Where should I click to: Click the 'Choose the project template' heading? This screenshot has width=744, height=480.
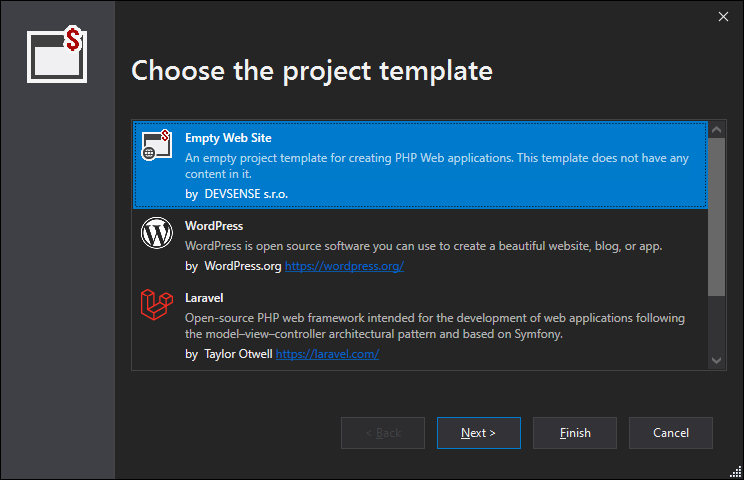(312, 71)
